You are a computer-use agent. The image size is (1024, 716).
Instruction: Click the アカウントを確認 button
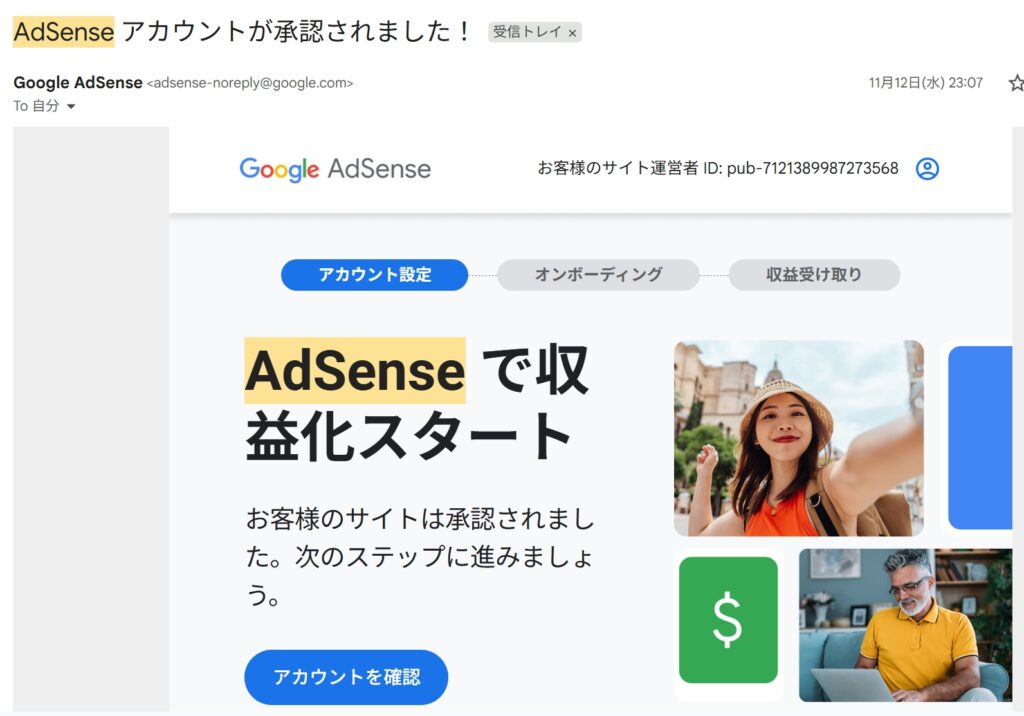point(346,677)
